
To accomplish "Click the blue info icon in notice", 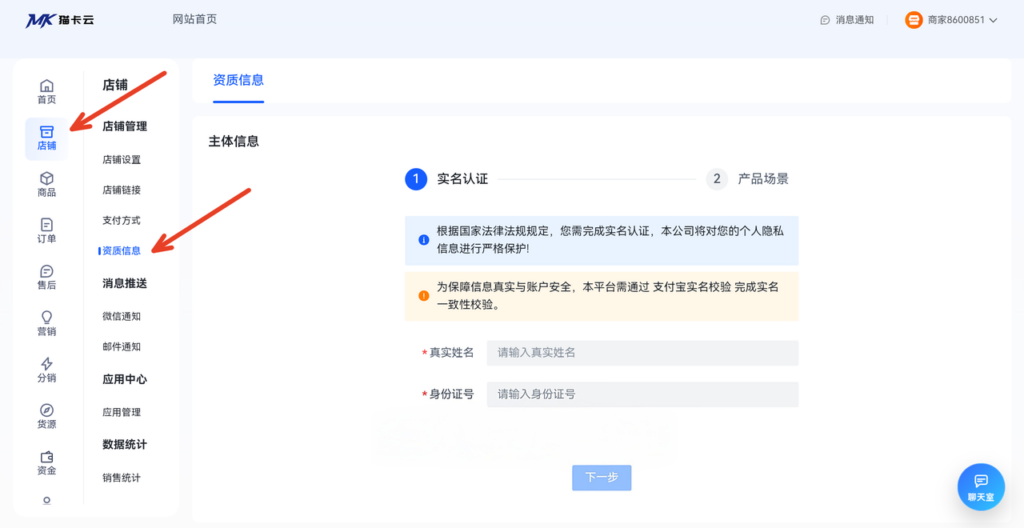I will pyautogui.click(x=423, y=240).
